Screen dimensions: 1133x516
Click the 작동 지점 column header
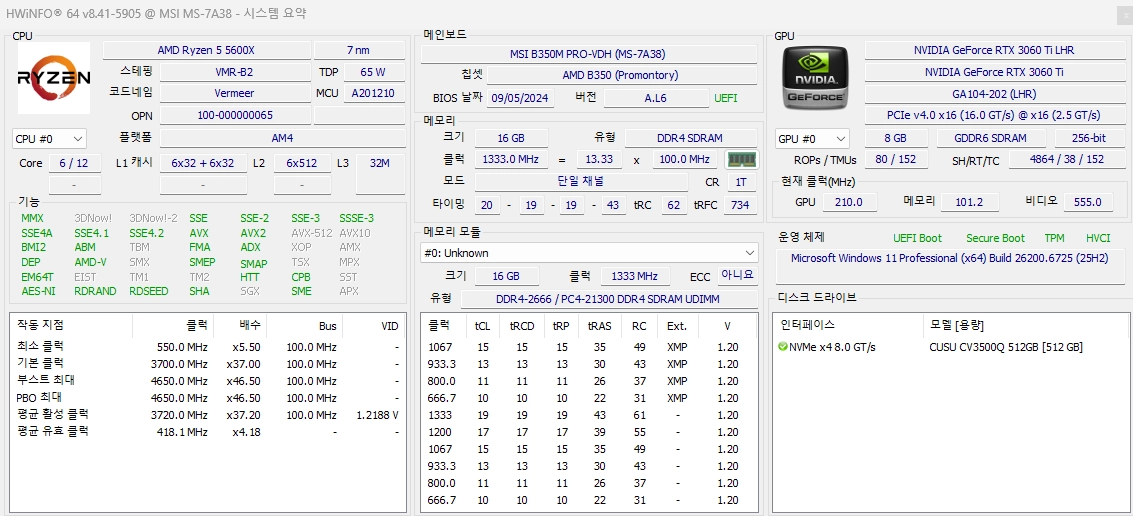(x=72, y=326)
